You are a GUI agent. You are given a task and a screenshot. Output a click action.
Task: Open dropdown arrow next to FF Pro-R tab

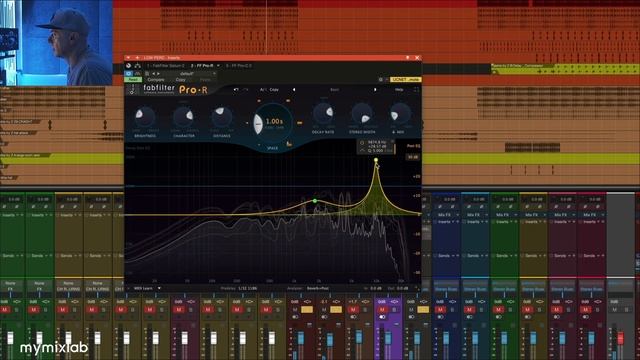218,65
